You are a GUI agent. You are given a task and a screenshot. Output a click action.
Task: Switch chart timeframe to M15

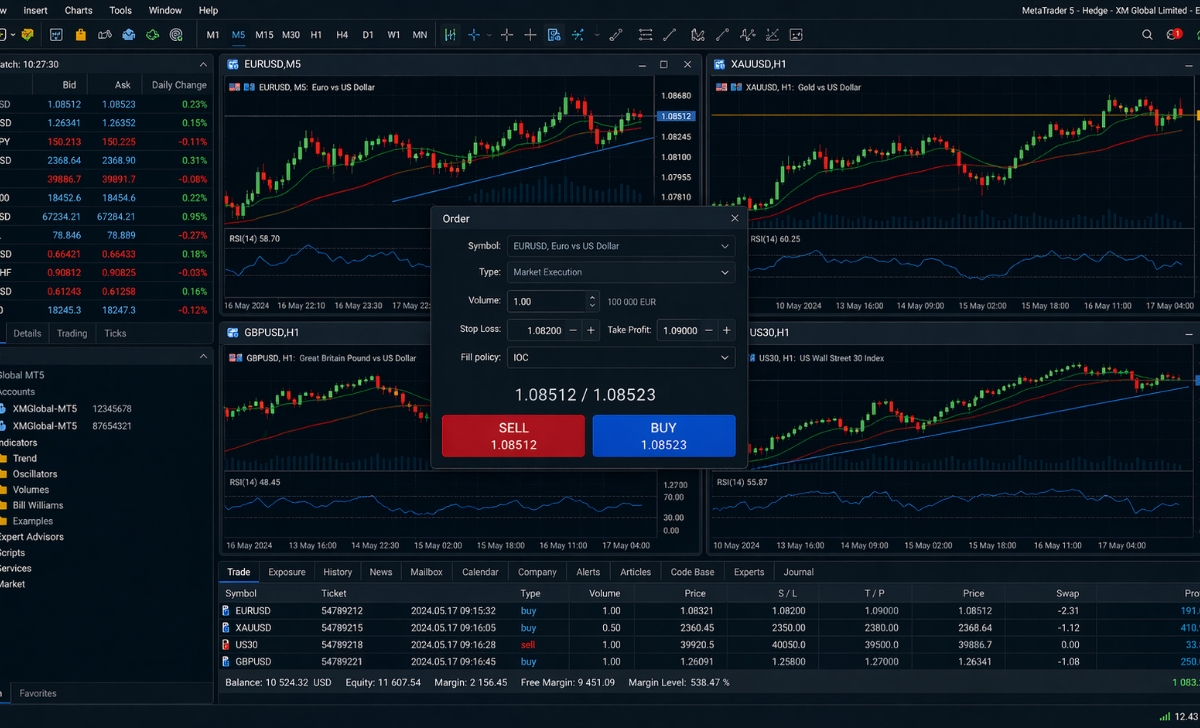[x=264, y=35]
